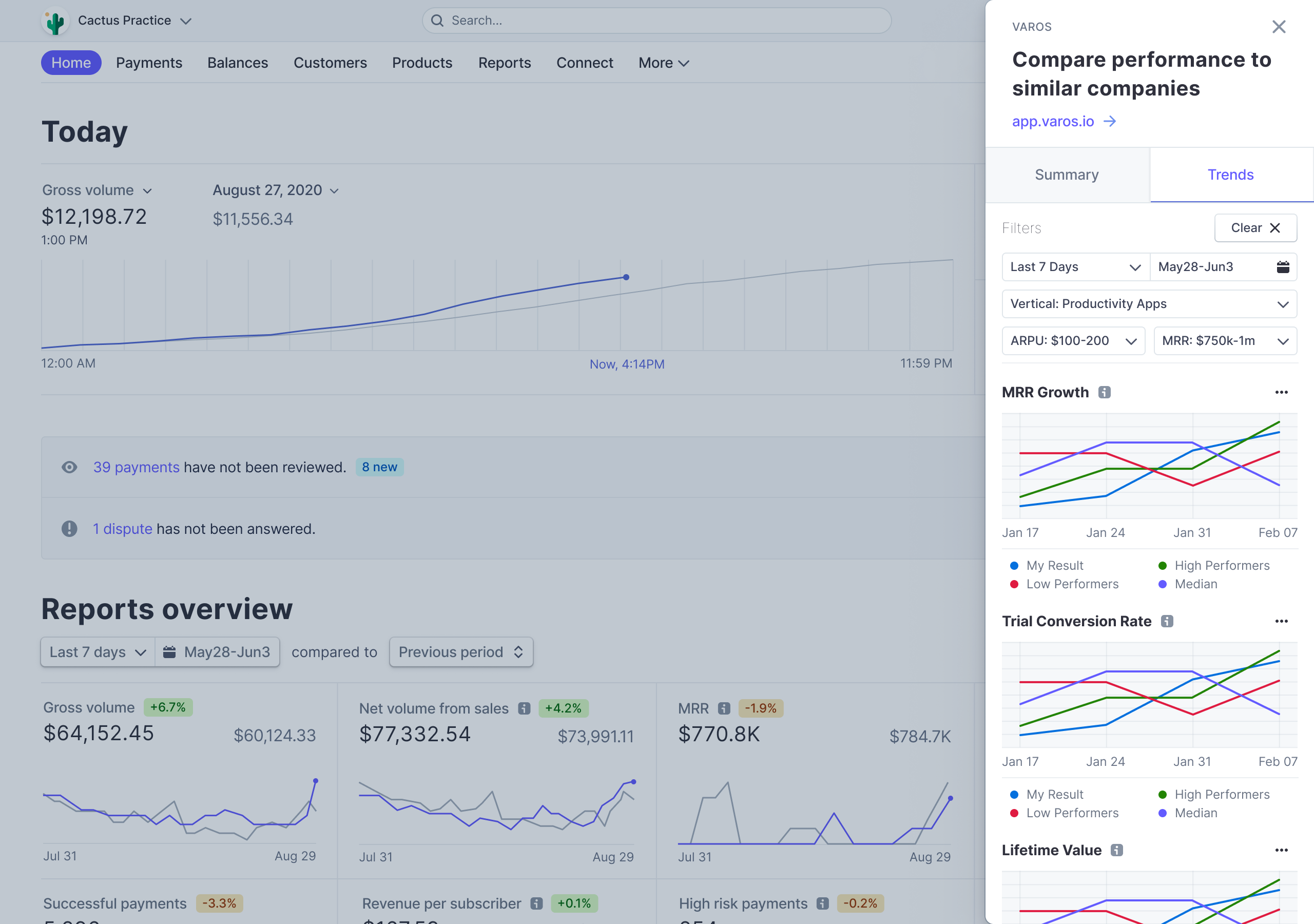Click the info icon beside MRR Growth
This screenshot has height=924, width=1314.
1105,392
